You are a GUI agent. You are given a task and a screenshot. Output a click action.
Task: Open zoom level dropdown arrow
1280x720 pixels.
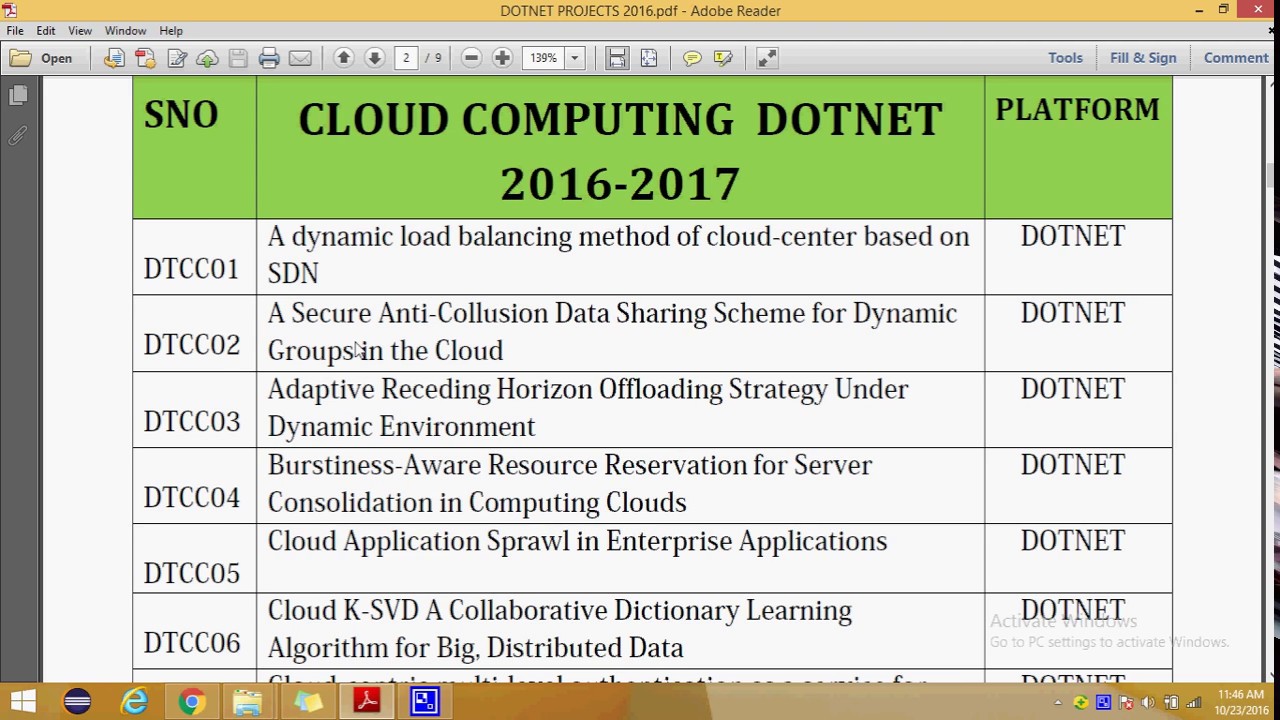(x=575, y=58)
